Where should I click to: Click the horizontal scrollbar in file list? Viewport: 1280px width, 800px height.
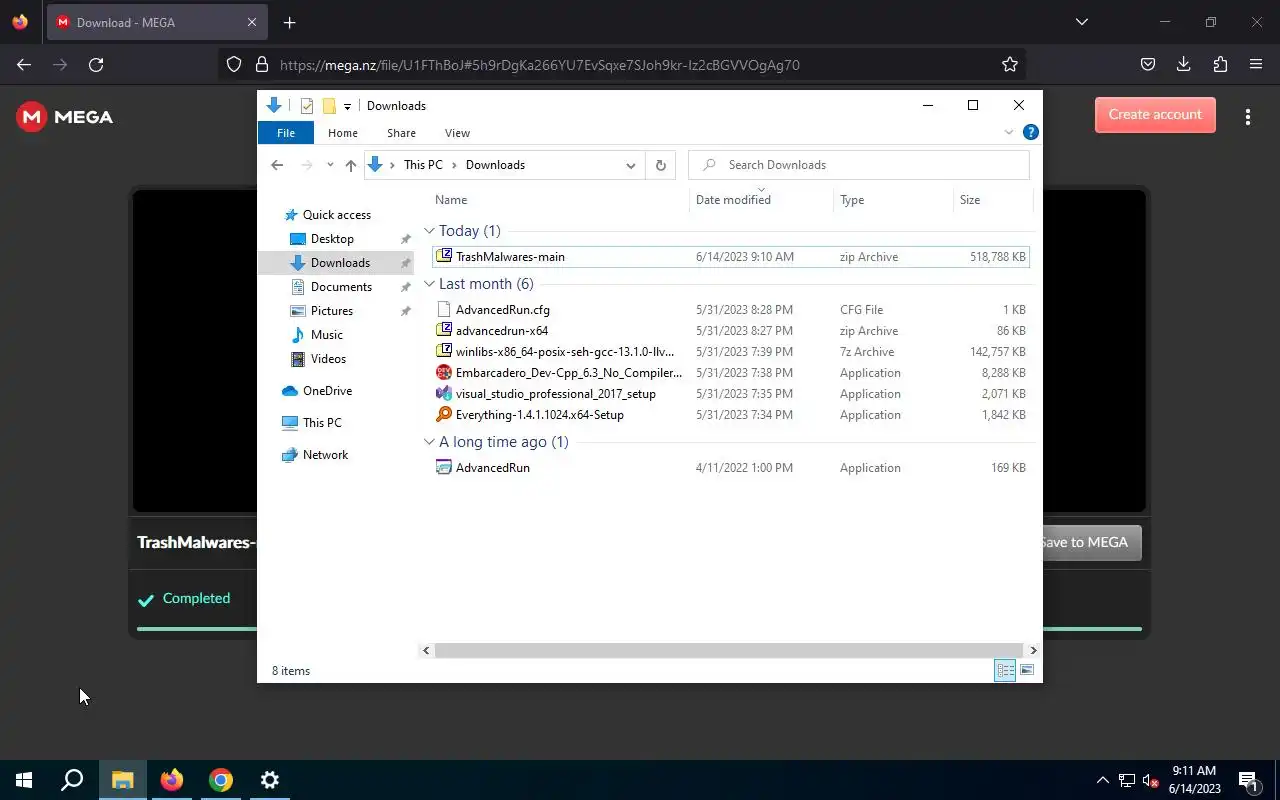click(729, 651)
